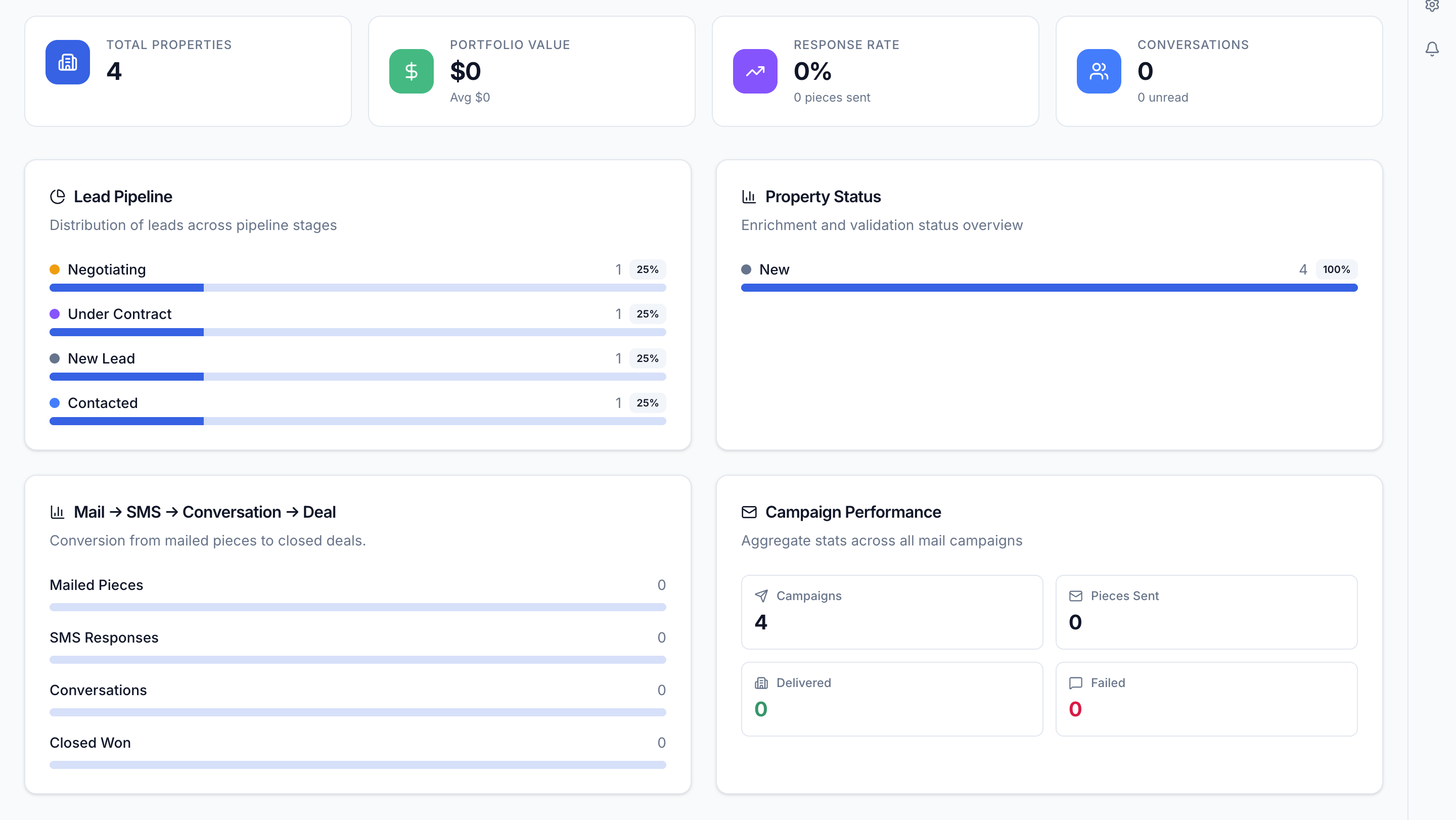
Task: Click the Campaign Performance envelope icon
Action: pos(749,512)
